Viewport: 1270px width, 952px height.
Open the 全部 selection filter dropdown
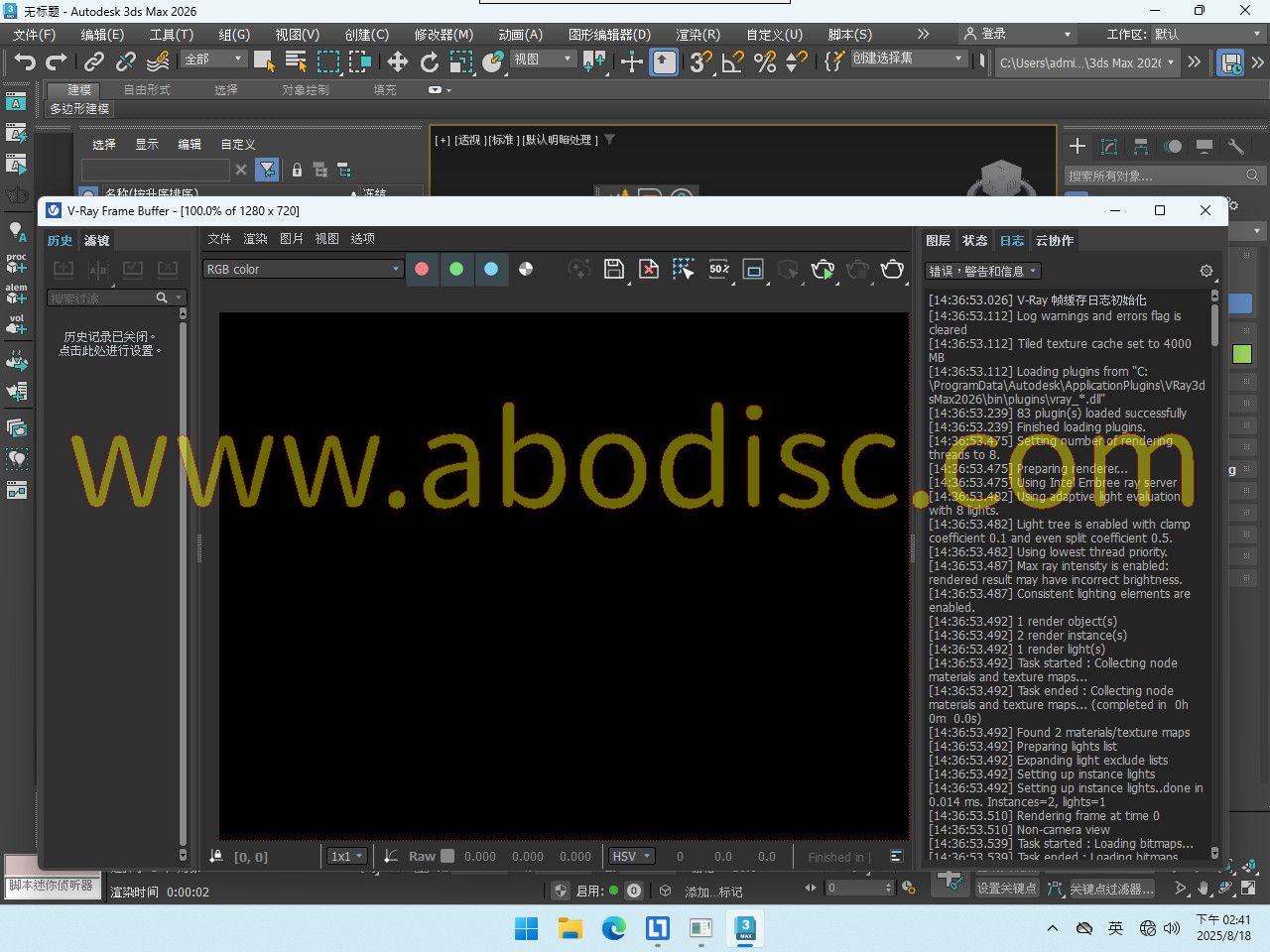[x=213, y=59]
